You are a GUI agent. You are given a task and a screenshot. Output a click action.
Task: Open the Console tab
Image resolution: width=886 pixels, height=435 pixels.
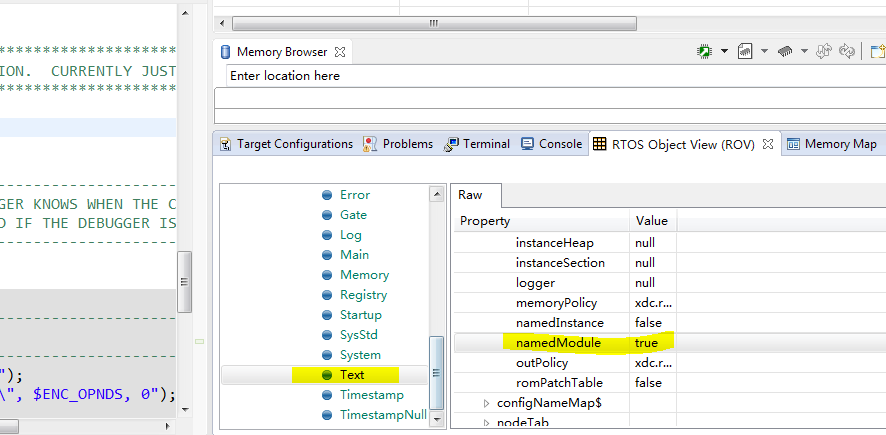551,144
